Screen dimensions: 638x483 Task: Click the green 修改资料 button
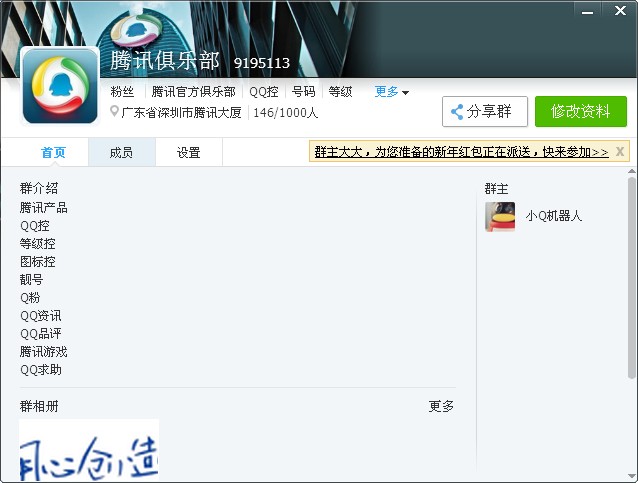click(581, 111)
